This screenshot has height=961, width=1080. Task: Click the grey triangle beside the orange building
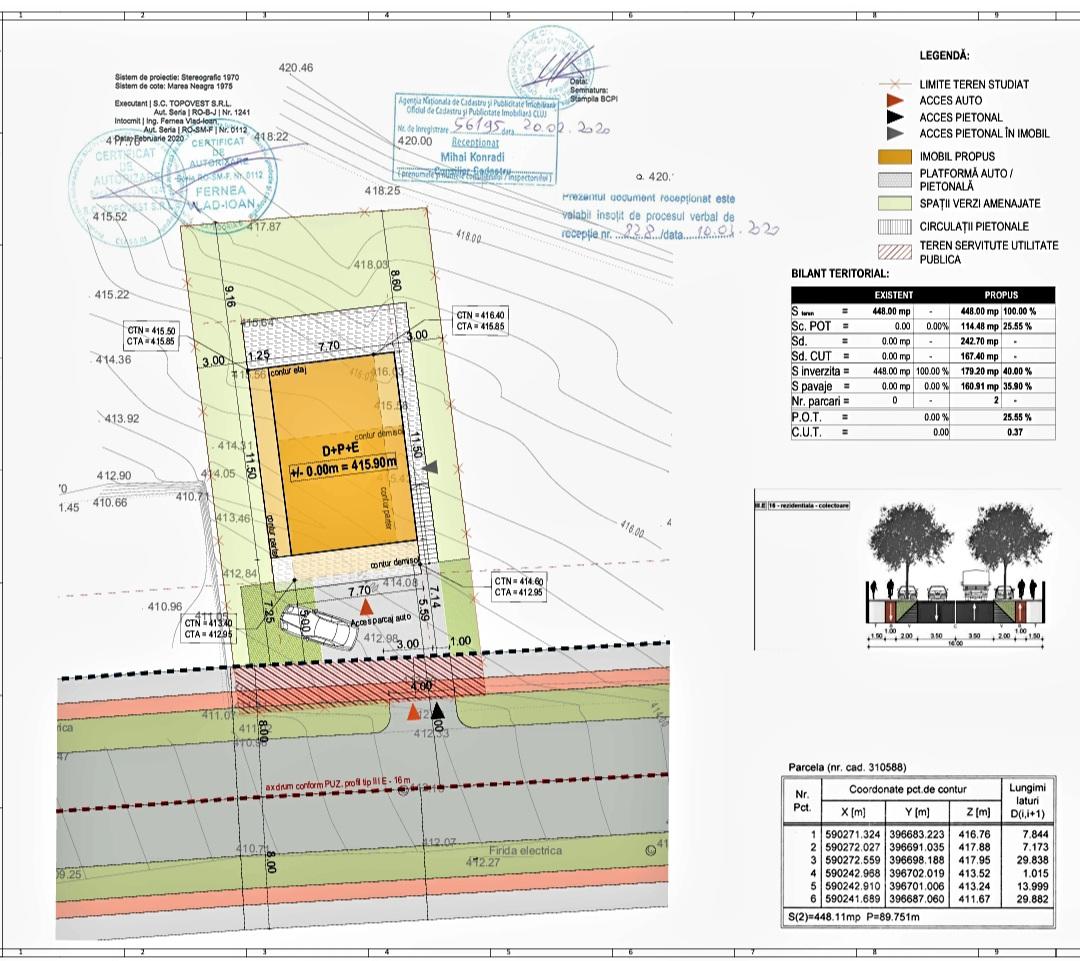[x=431, y=467]
